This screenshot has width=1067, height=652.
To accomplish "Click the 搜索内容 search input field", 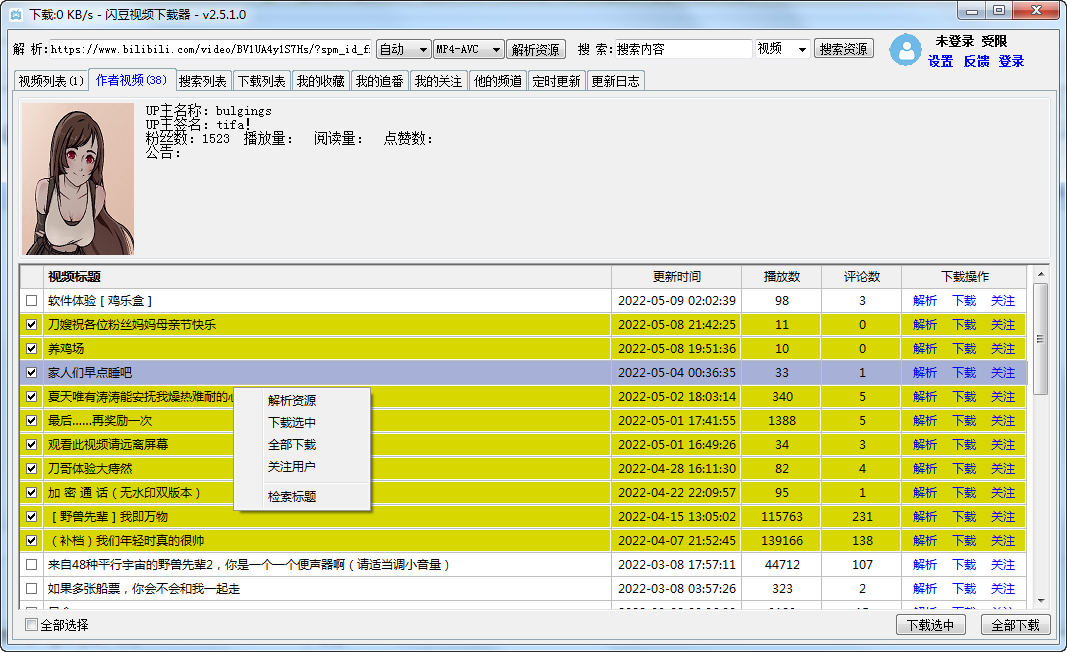I will pos(682,49).
